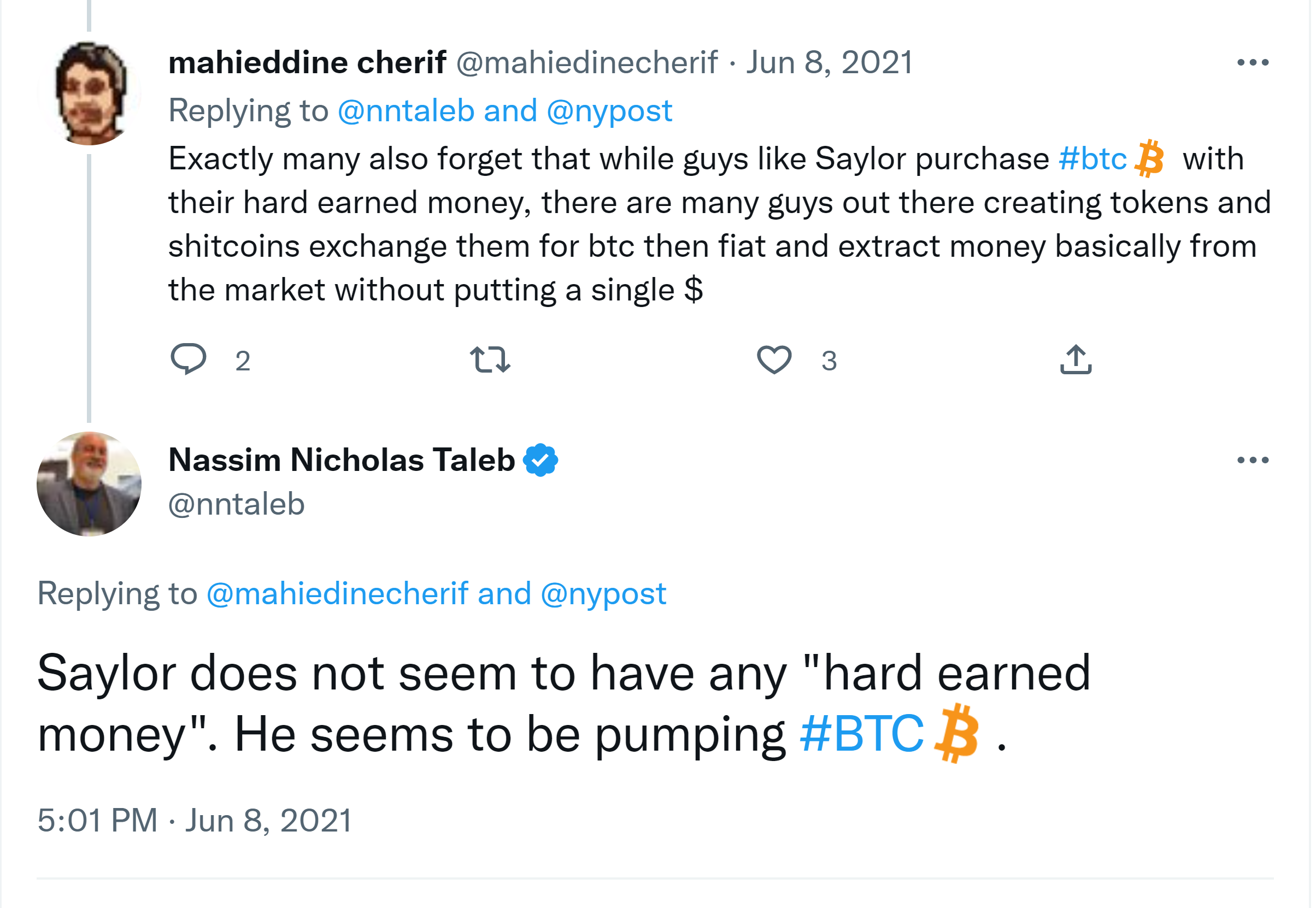Open Nassim Nicholas Taleb's profile avatar
The image size is (1316, 908).
point(89,484)
